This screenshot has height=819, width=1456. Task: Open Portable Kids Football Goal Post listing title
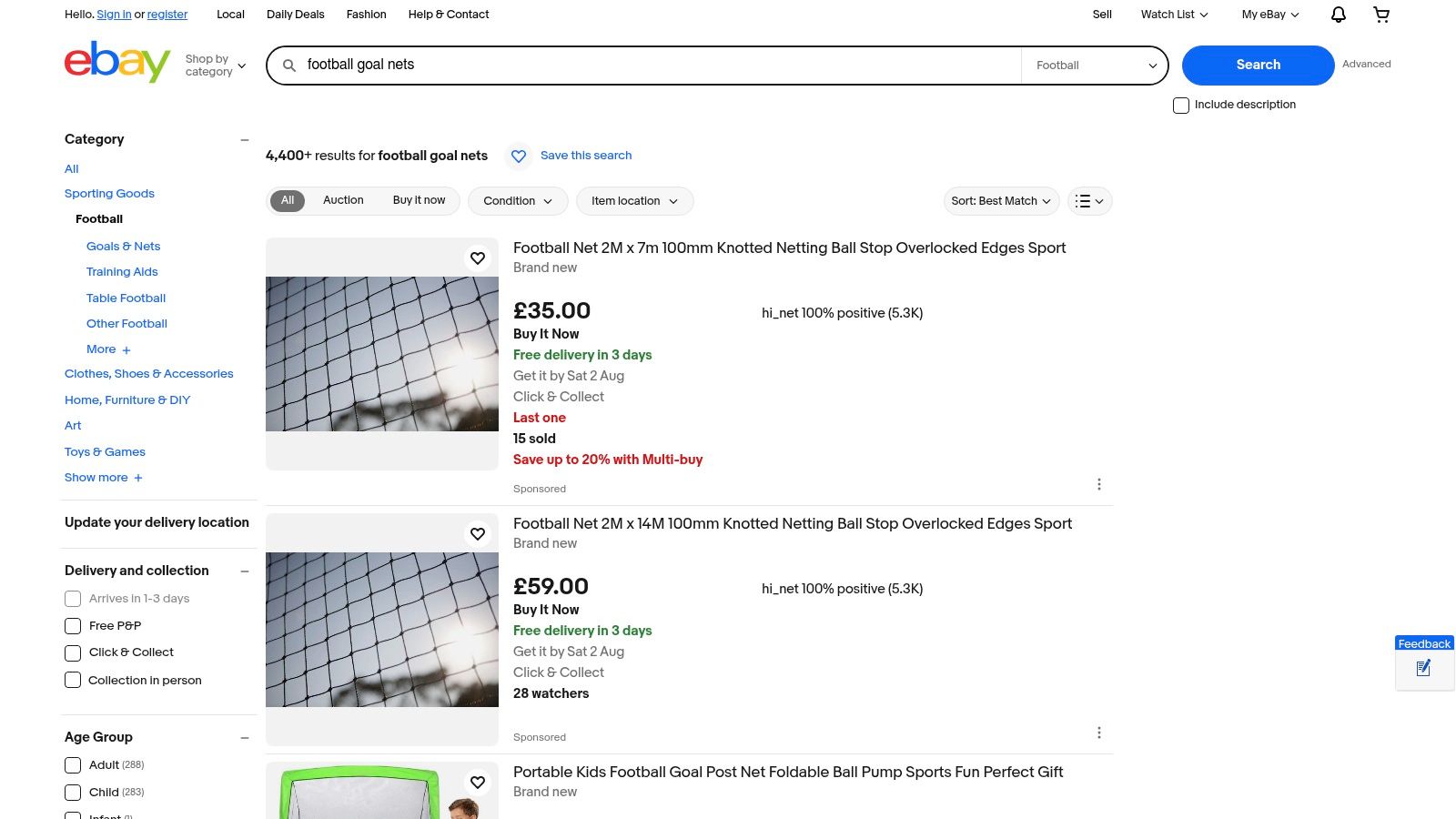click(788, 772)
